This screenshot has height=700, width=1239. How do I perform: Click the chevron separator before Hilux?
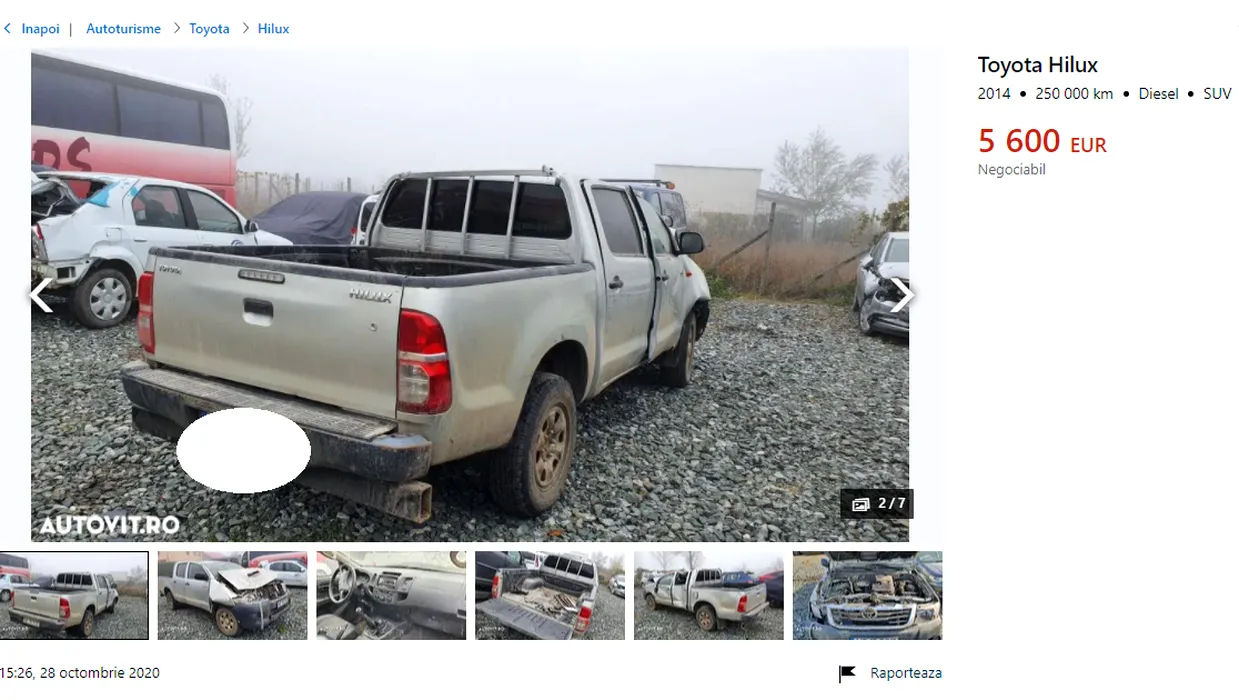244,29
